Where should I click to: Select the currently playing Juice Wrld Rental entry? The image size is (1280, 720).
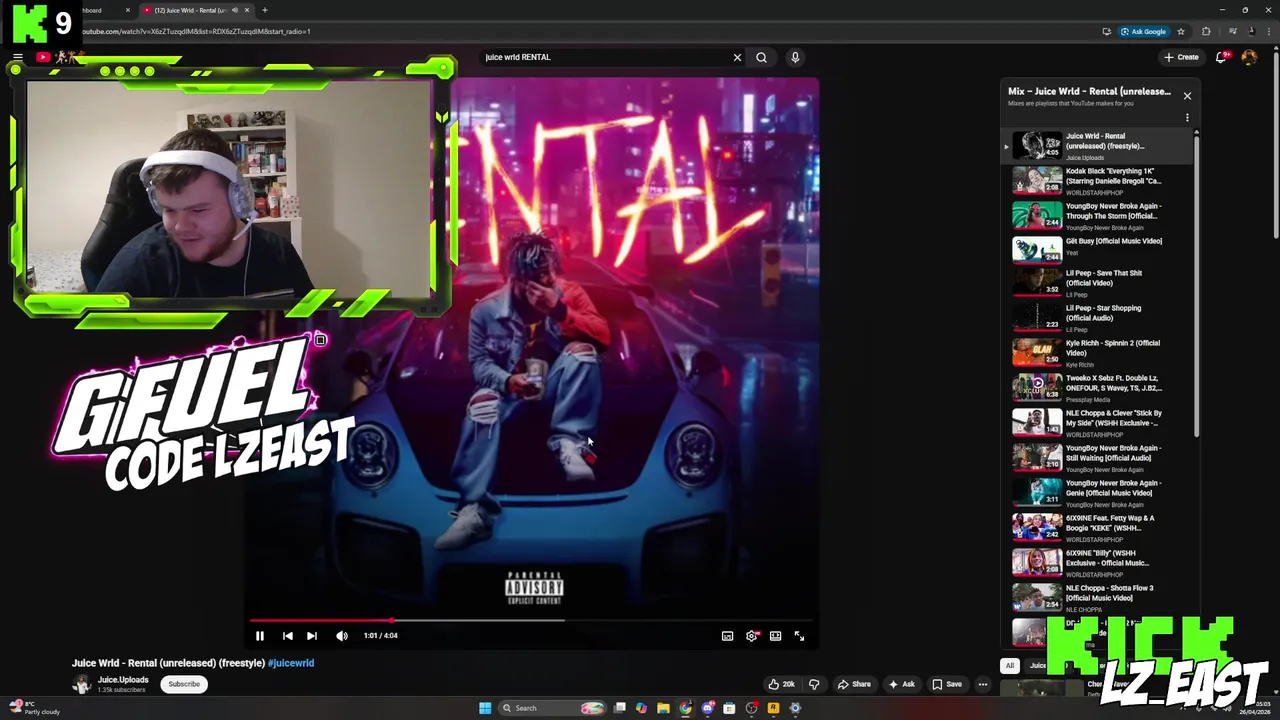click(1097, 146)
